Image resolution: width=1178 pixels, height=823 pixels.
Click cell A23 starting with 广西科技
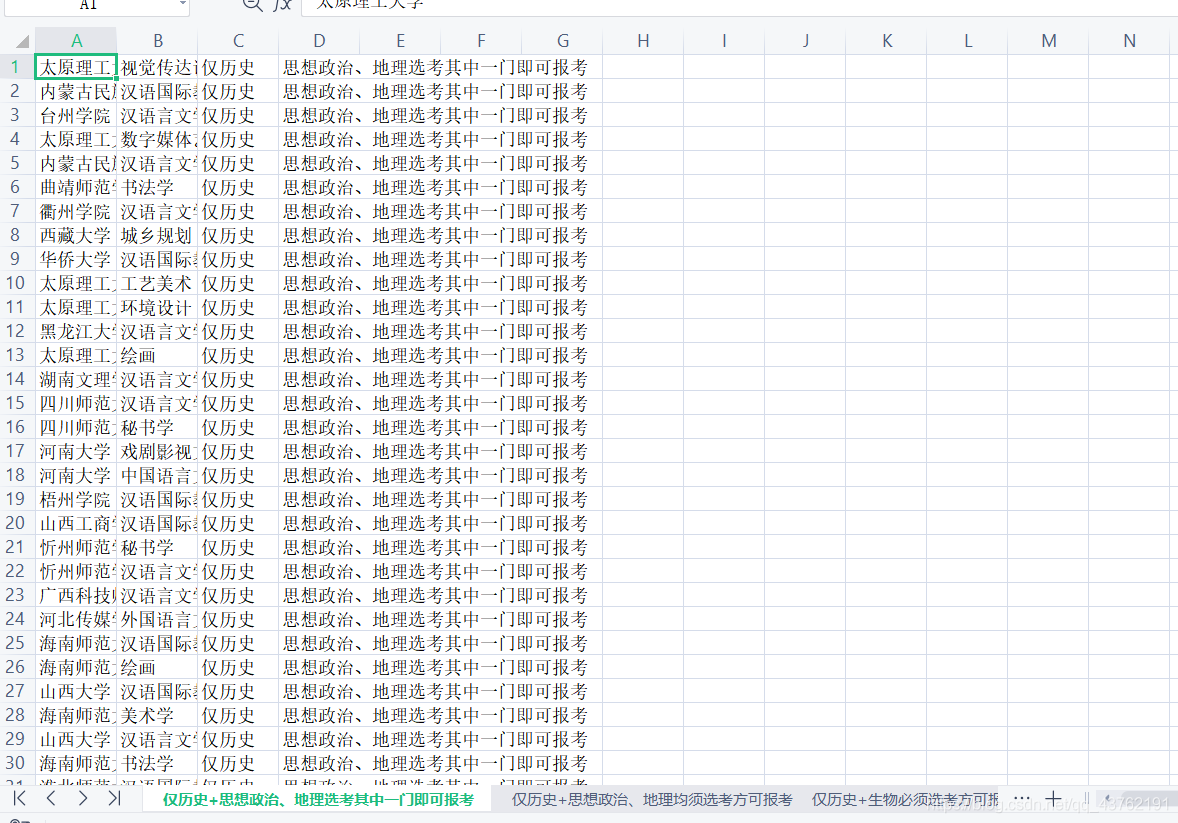pos(76,595)
